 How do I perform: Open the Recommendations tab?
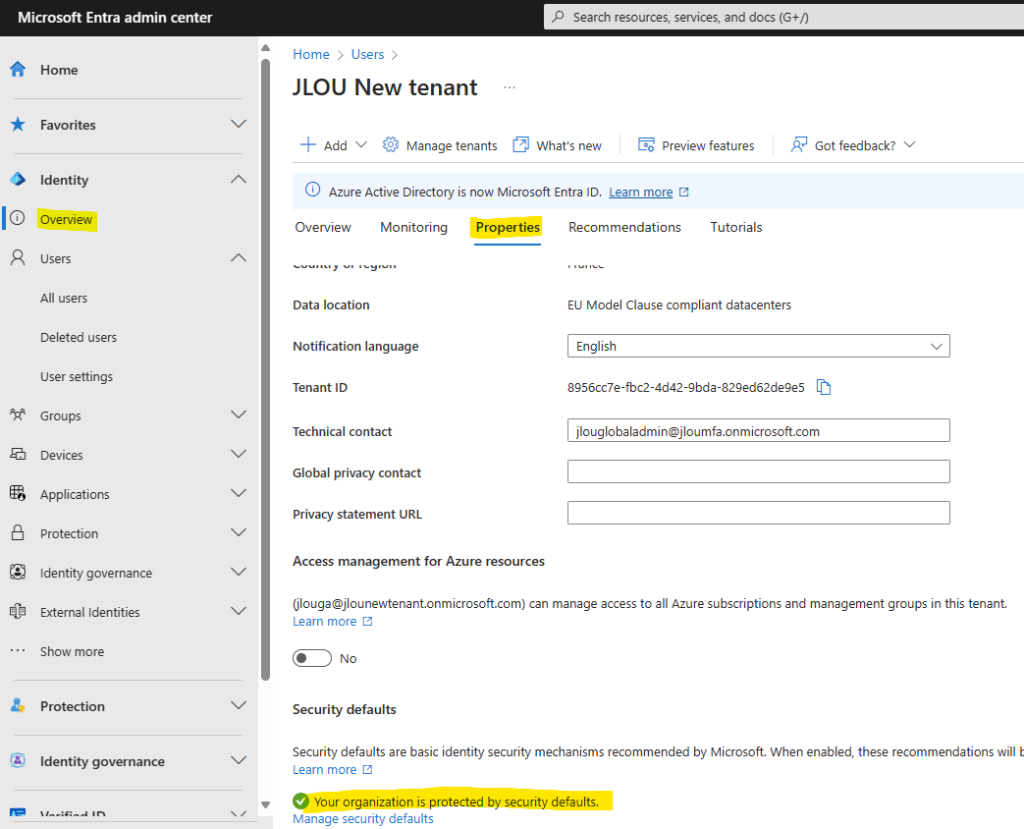624,227
